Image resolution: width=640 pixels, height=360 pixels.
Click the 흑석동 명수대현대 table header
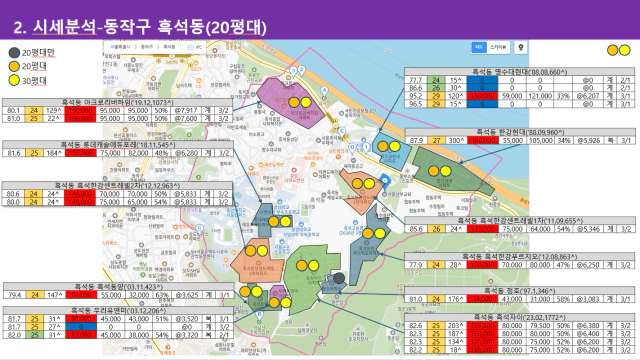(x=520, y=72)
